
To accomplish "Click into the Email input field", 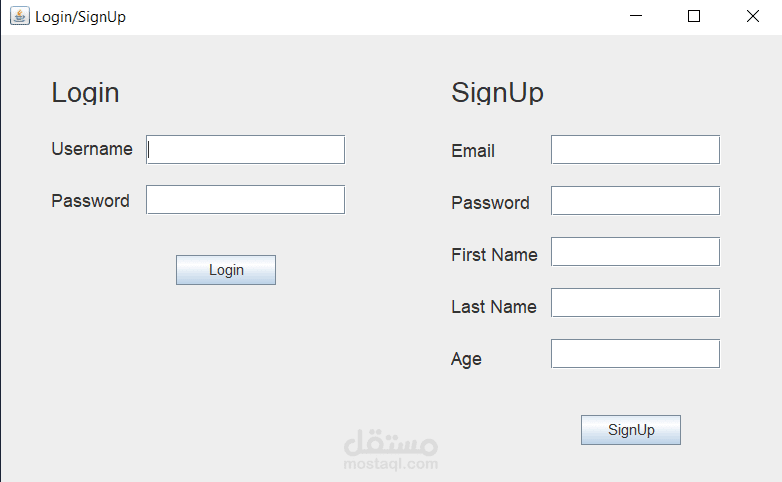I will (x=635, y=150).
